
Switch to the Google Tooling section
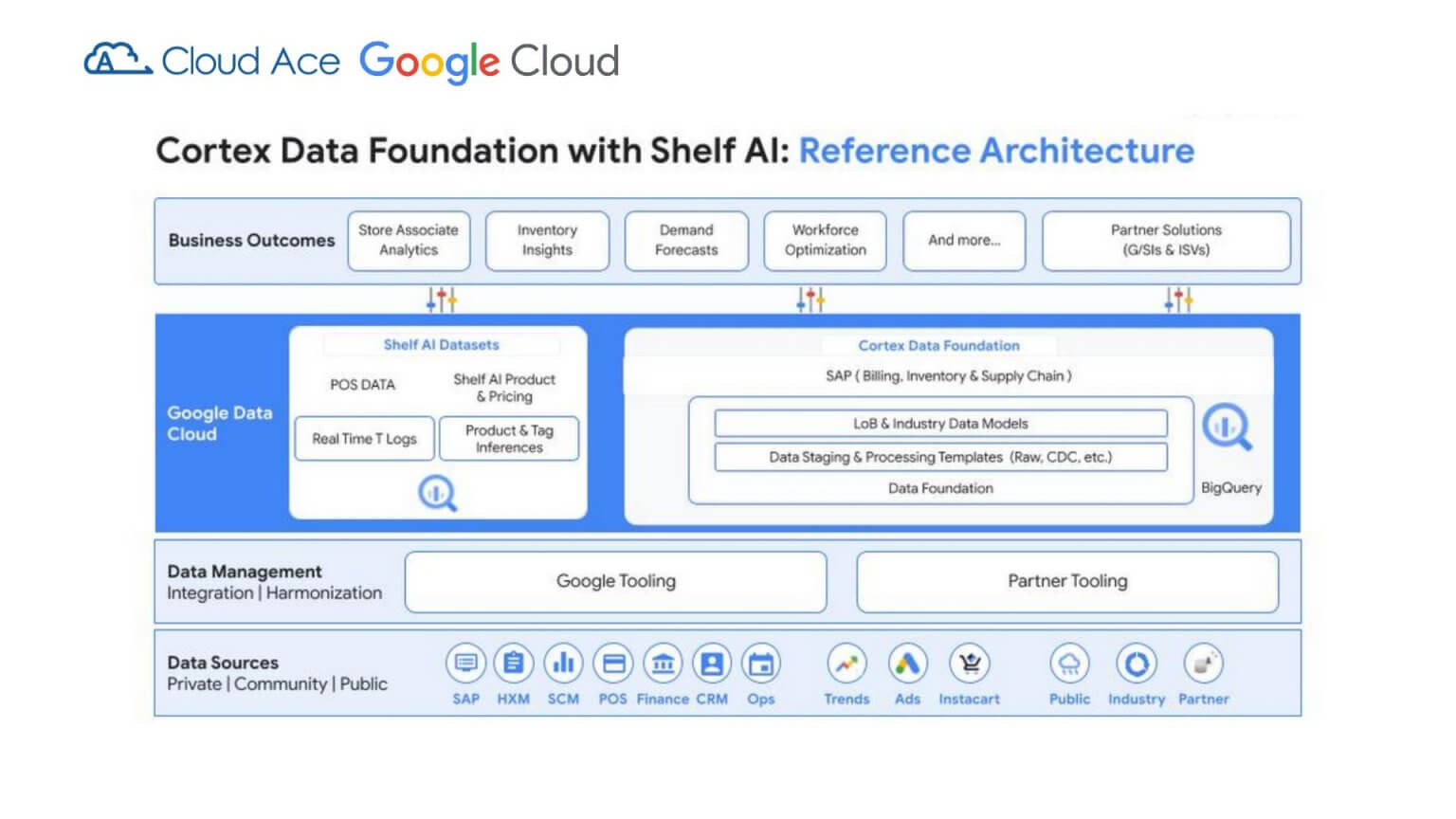click(x=616, y=581)
